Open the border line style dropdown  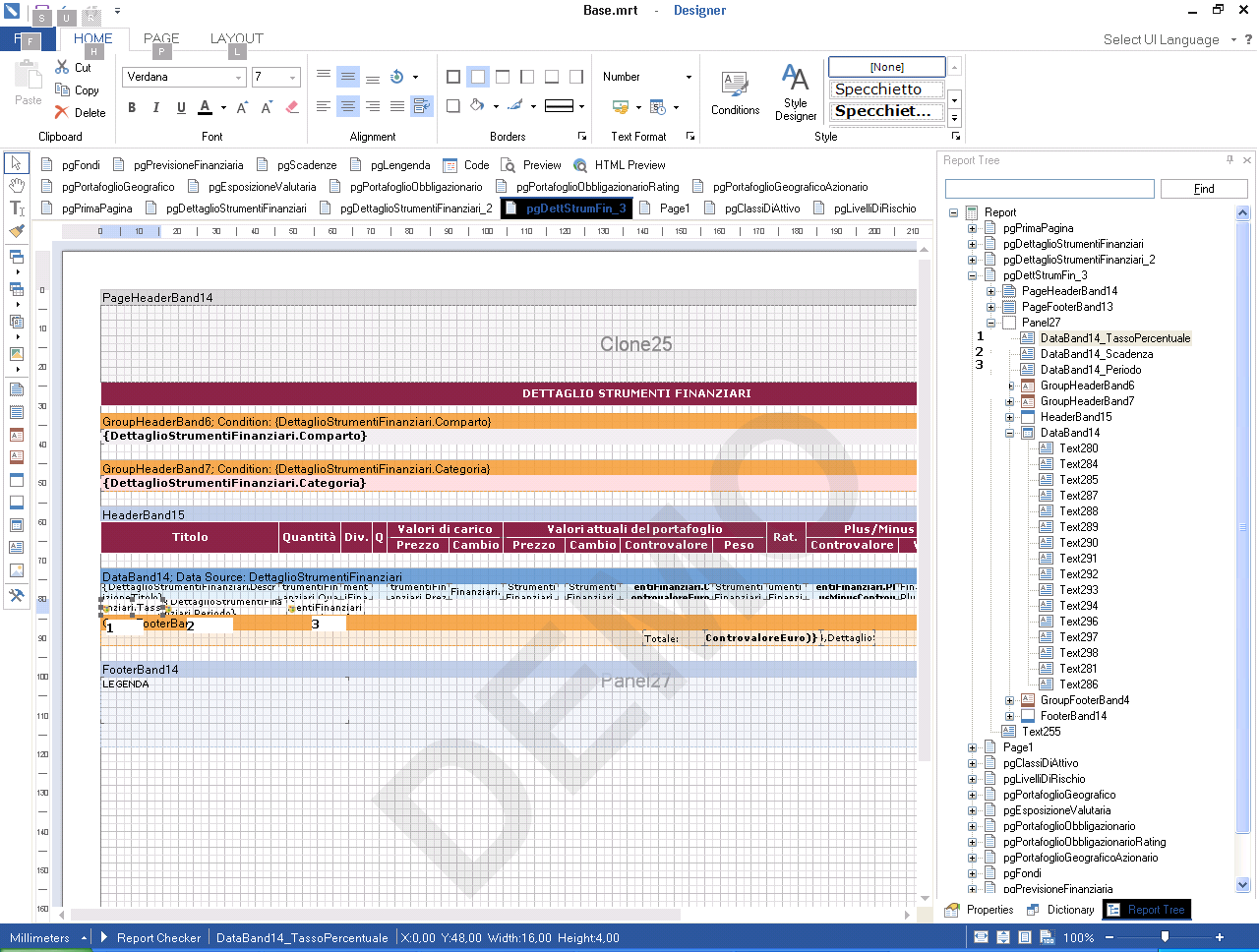[x=581, y=106]
